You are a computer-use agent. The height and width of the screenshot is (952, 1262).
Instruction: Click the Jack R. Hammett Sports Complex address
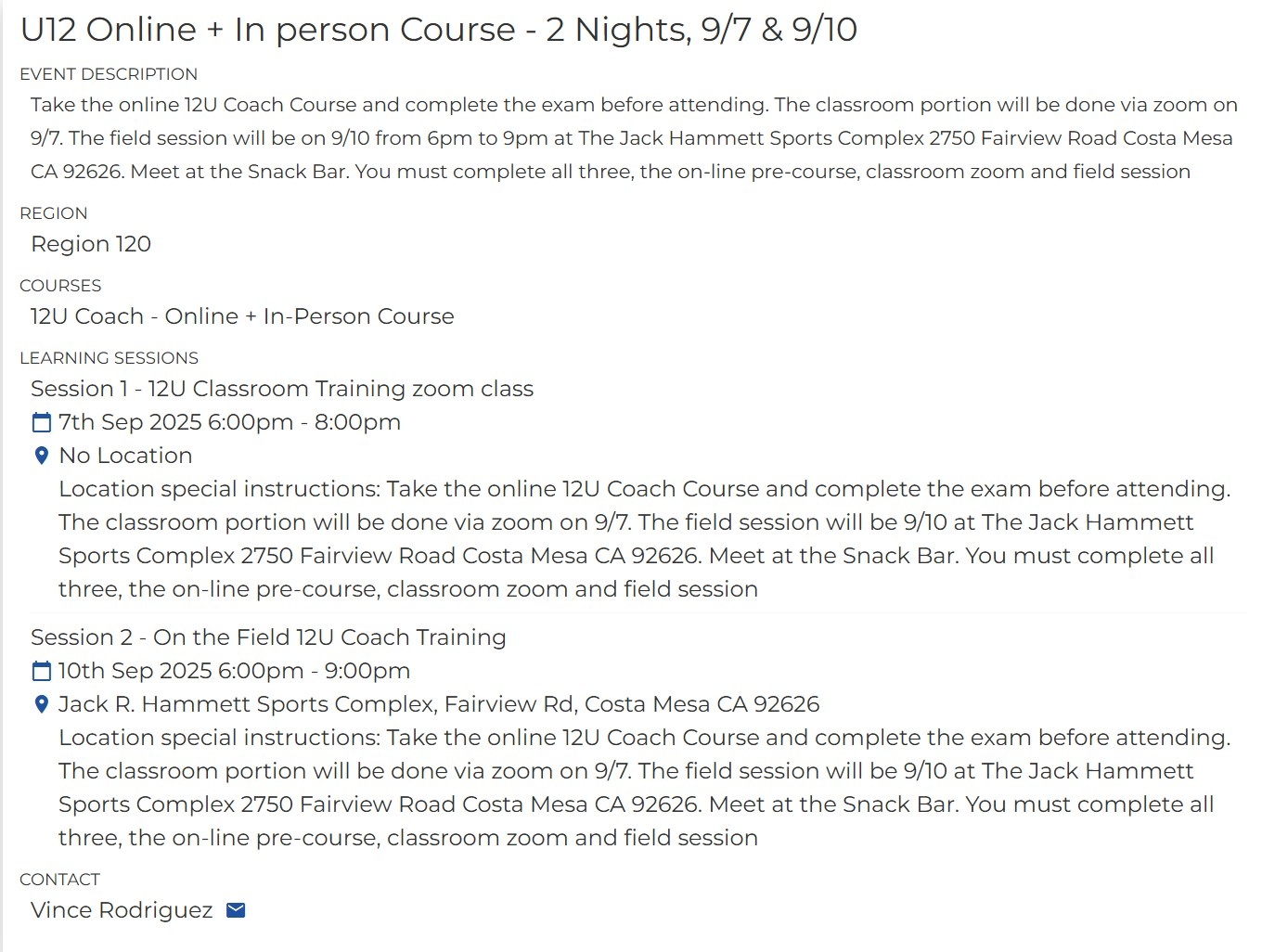coord(439,704)
